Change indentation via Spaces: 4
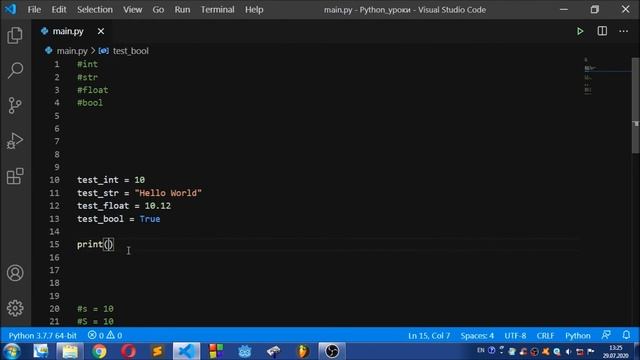Screen dimensions: 640x360 (477, 336)
